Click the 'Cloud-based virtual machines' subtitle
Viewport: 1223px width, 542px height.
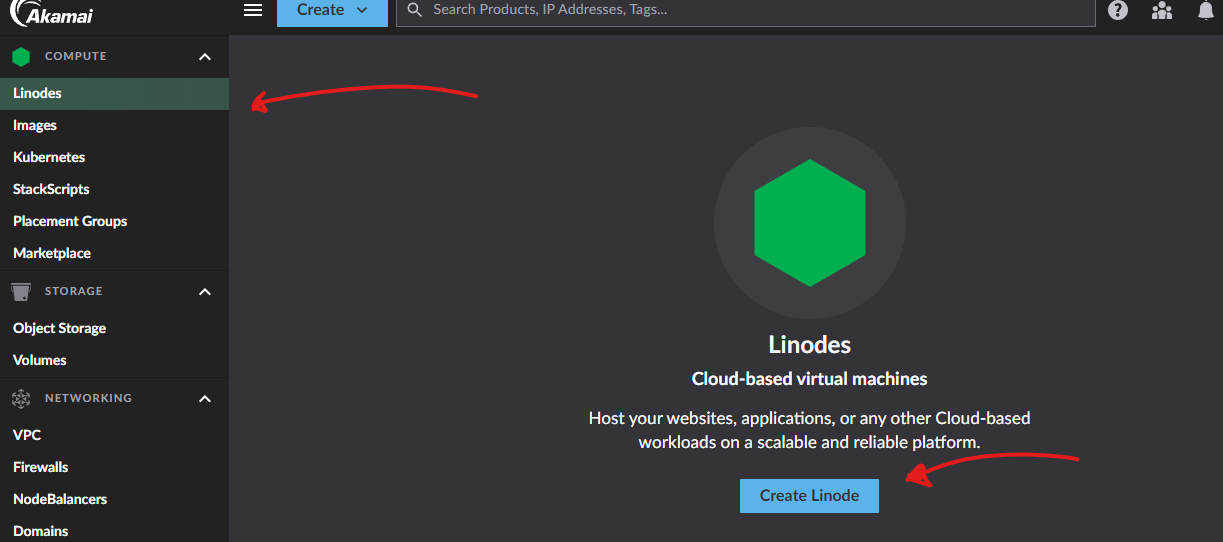pos(810,379)
